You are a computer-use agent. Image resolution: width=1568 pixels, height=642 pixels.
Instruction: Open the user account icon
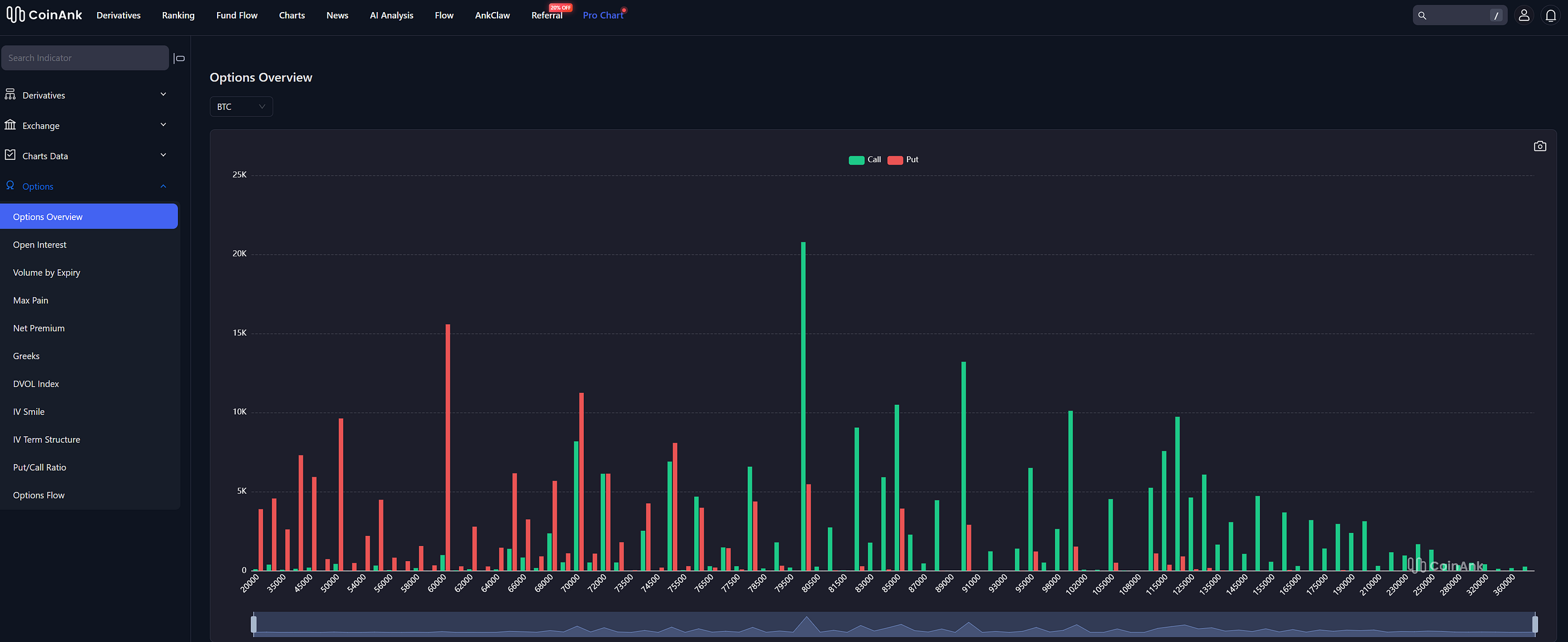[1523, 15]
